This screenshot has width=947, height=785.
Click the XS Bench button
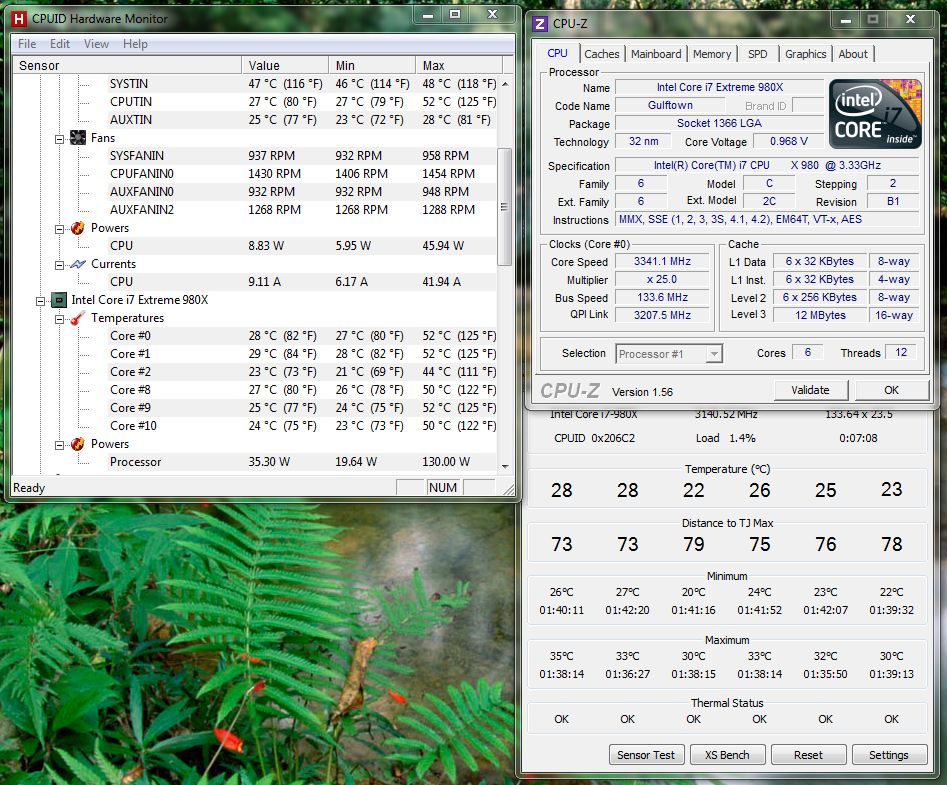coord(727,755)
